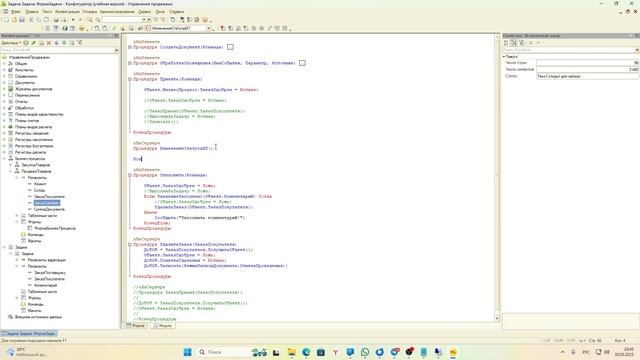Expand the Регистры сведений tree node
Image resolution: width=640 pixels, height=360 pixels.
click(x=4, y=133)
